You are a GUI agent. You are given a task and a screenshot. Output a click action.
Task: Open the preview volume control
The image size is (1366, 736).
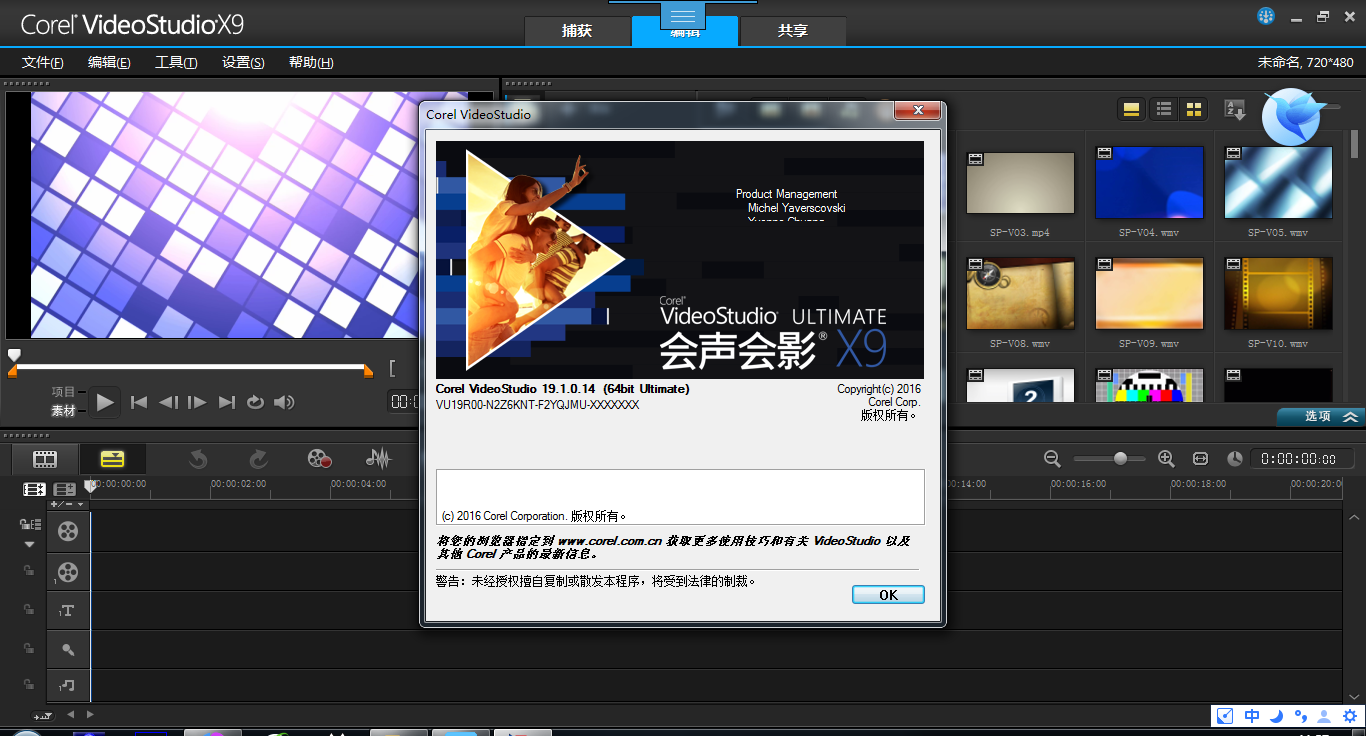(284, 402)
